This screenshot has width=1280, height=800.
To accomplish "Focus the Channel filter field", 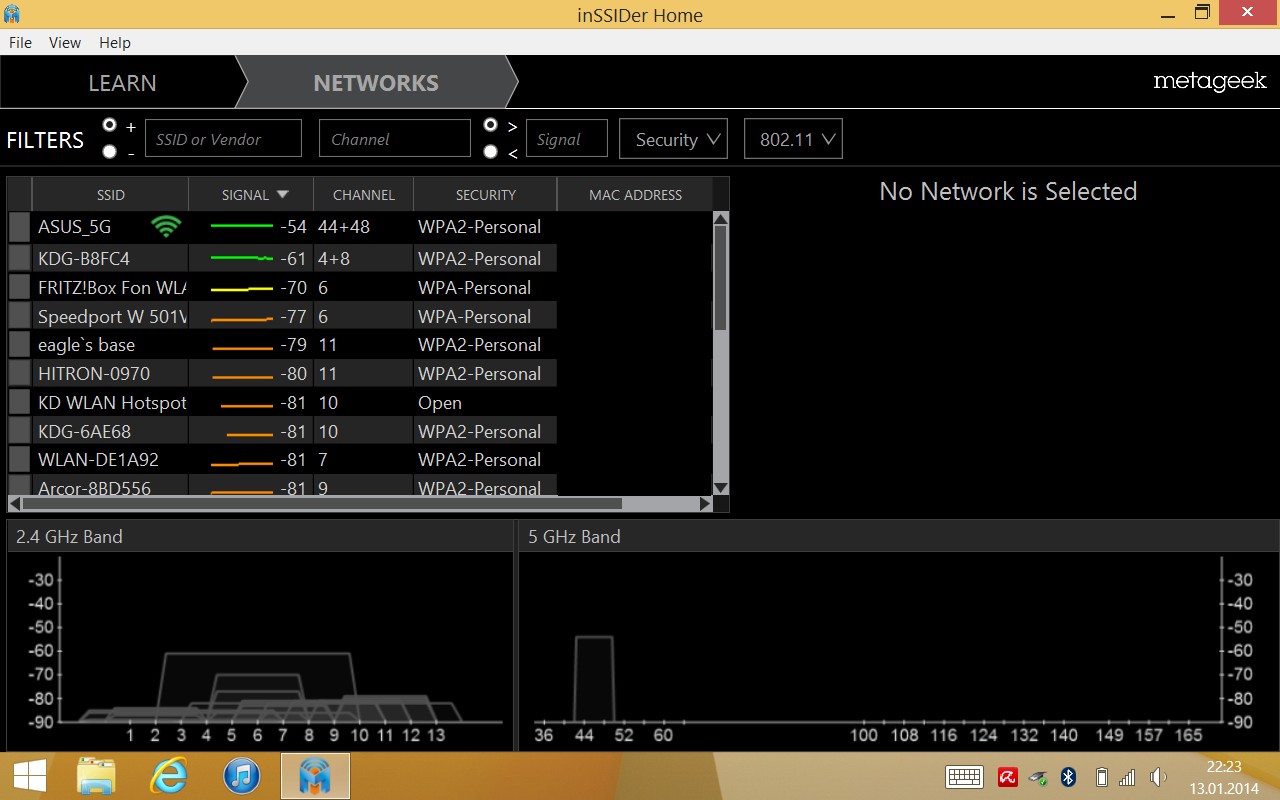I will pyautogui.click(x=394, y=139).
